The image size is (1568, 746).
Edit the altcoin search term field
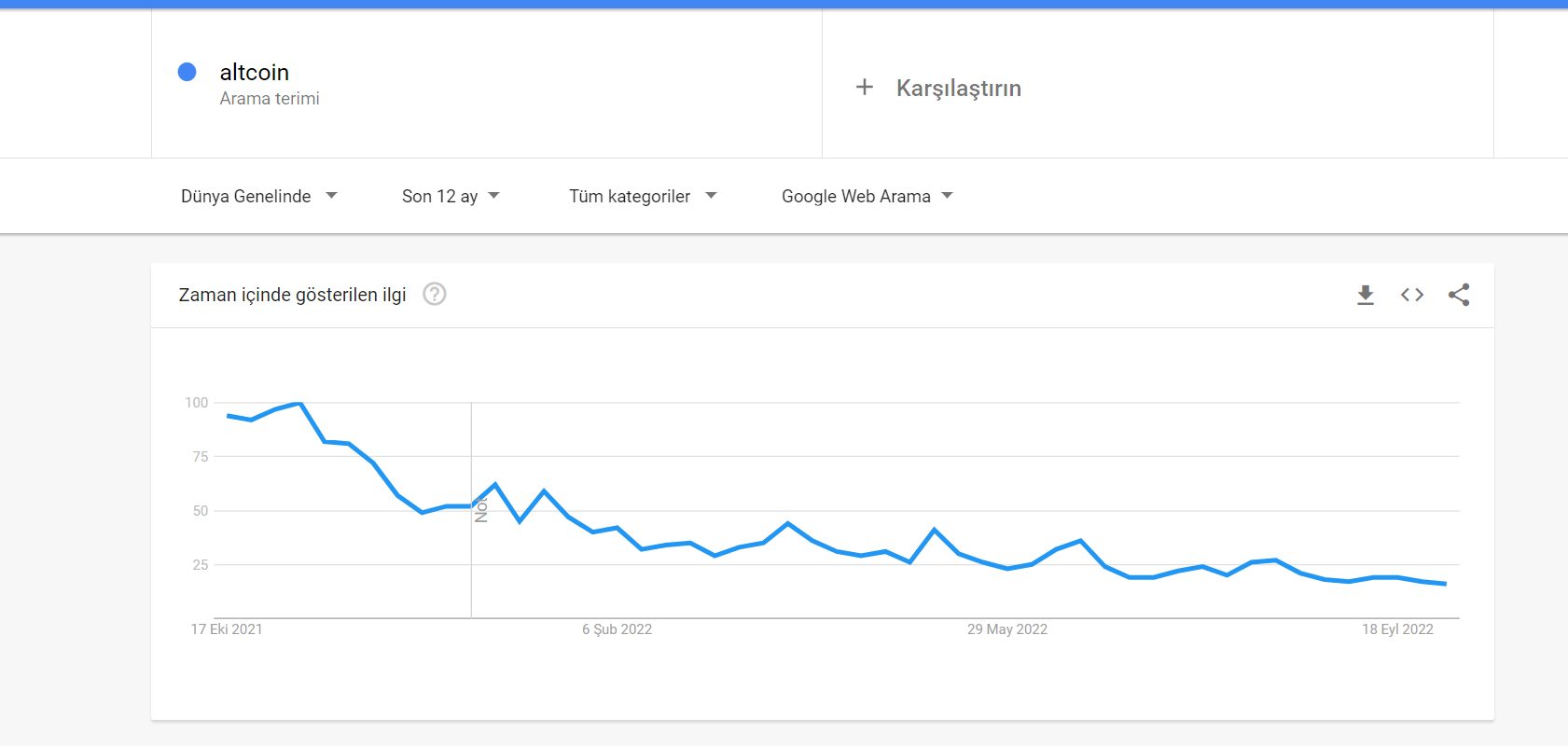(x=487, y=84)
